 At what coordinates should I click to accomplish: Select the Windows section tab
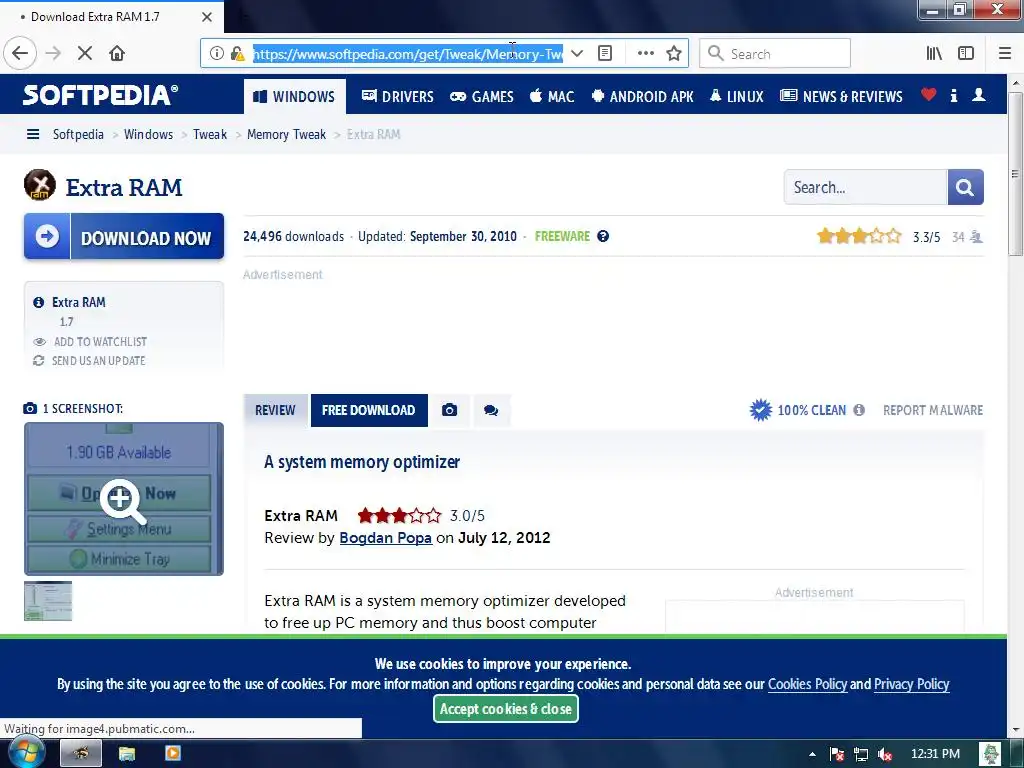(x=295, y=97)
